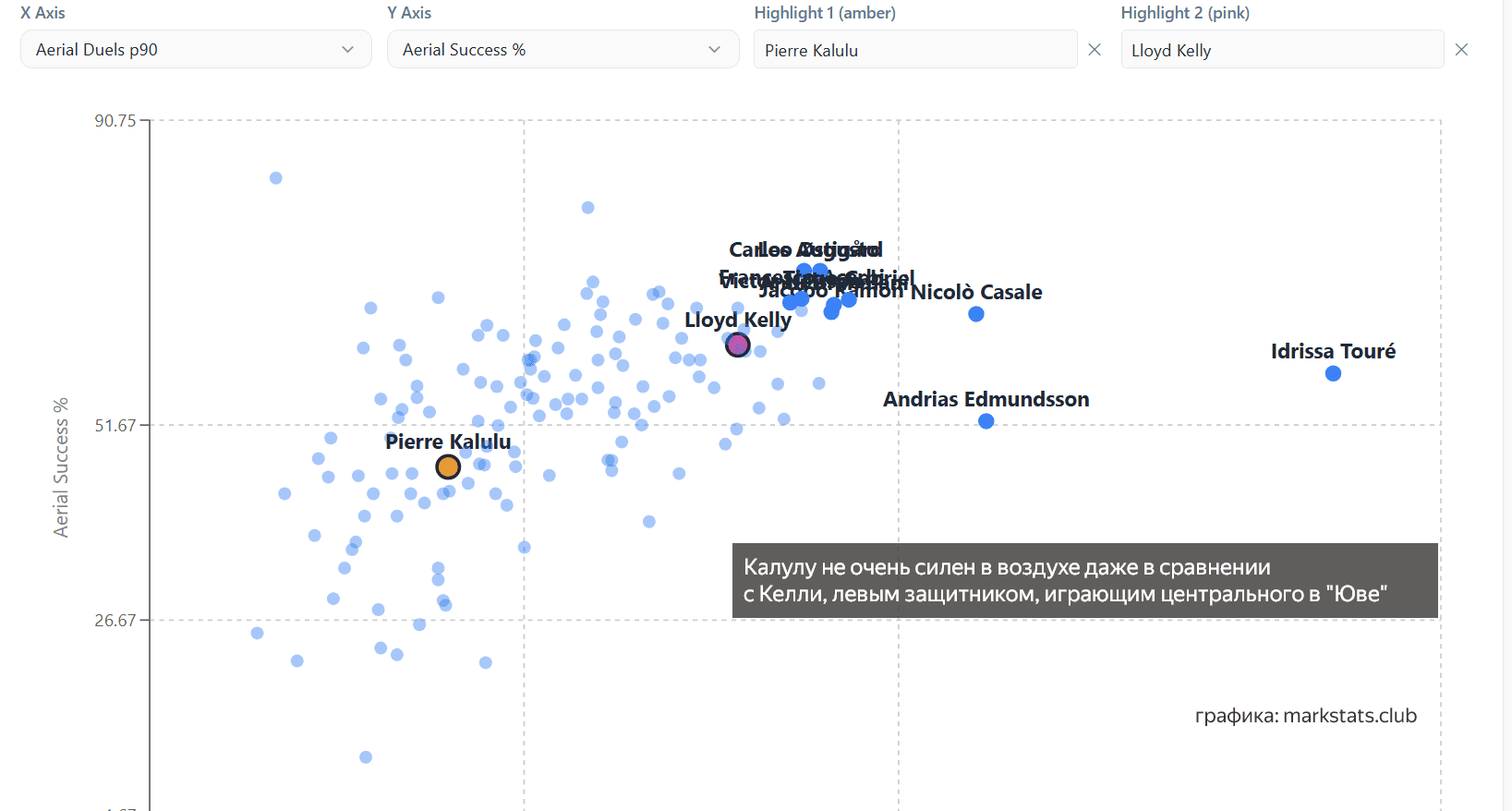Focus the Highlight 1 (amber) input field
The width and height of the screenshot is (1512, 811).
point(914,50)
